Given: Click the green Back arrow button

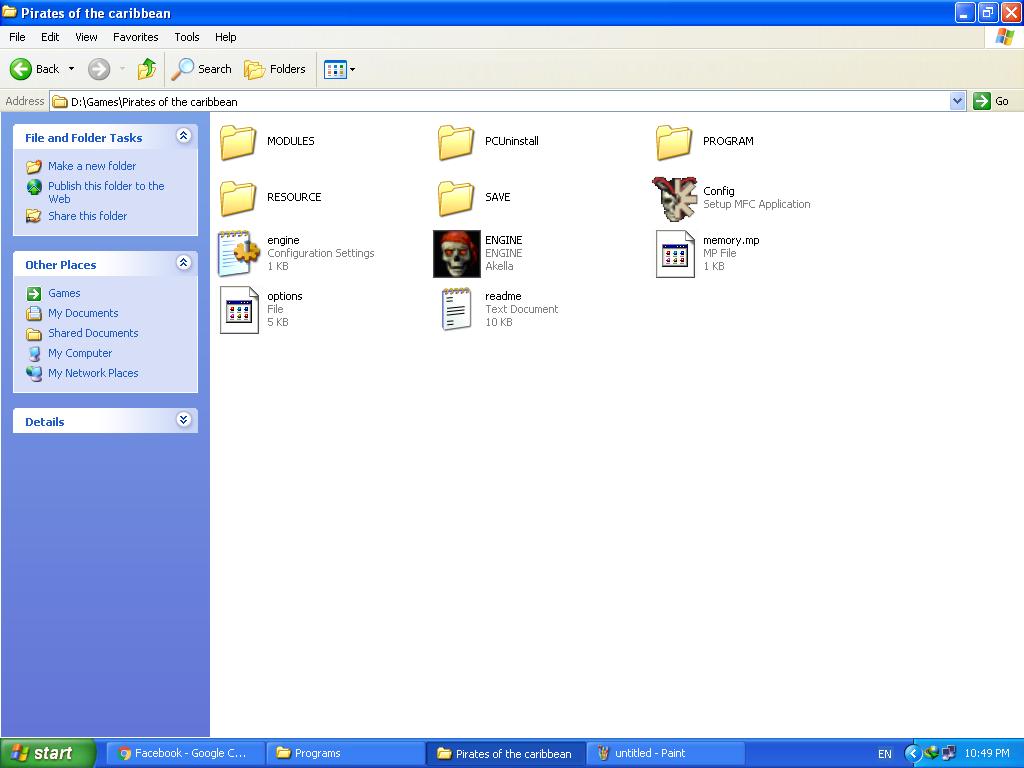Looking at the screenshot, I should point(21,69).
